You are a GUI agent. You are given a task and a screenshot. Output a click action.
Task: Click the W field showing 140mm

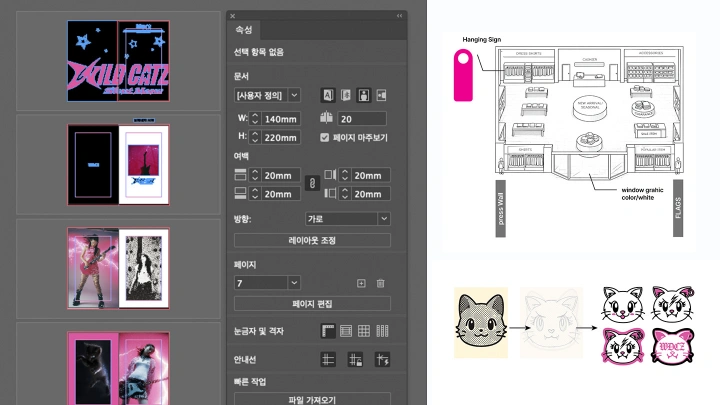pos(281,119)
